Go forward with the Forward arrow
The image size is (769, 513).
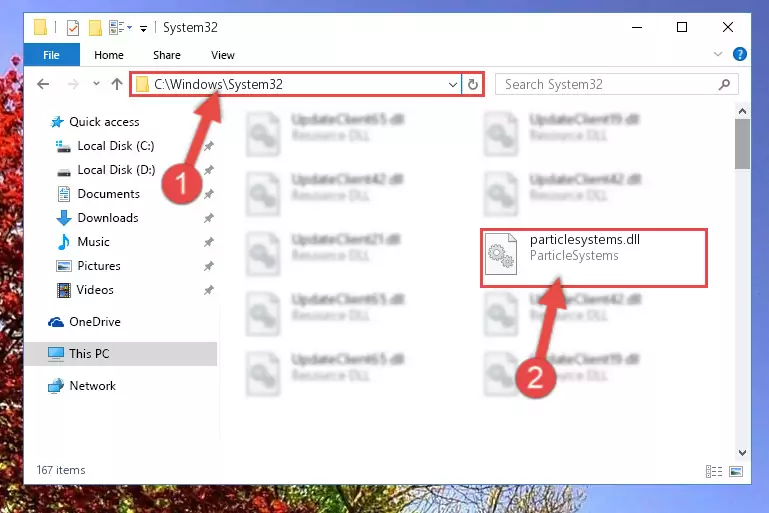click(x=73, y=84)
